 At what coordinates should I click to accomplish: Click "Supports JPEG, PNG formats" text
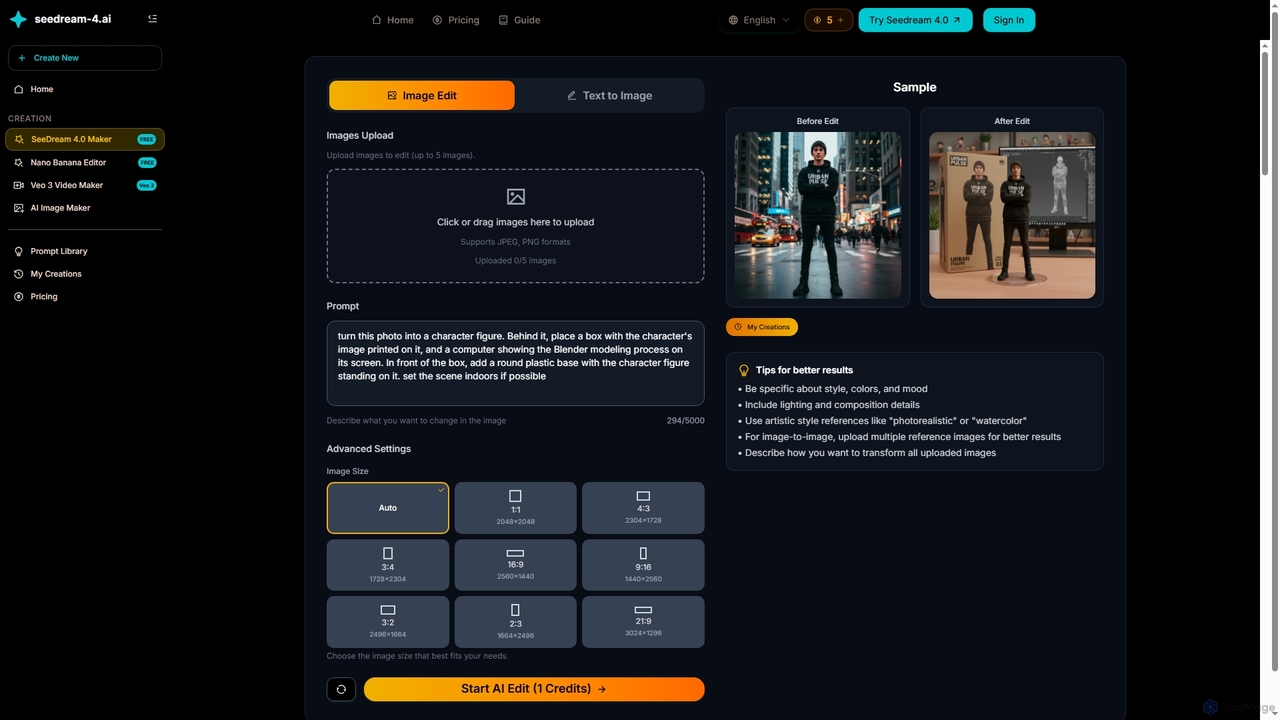pos(515,242)
